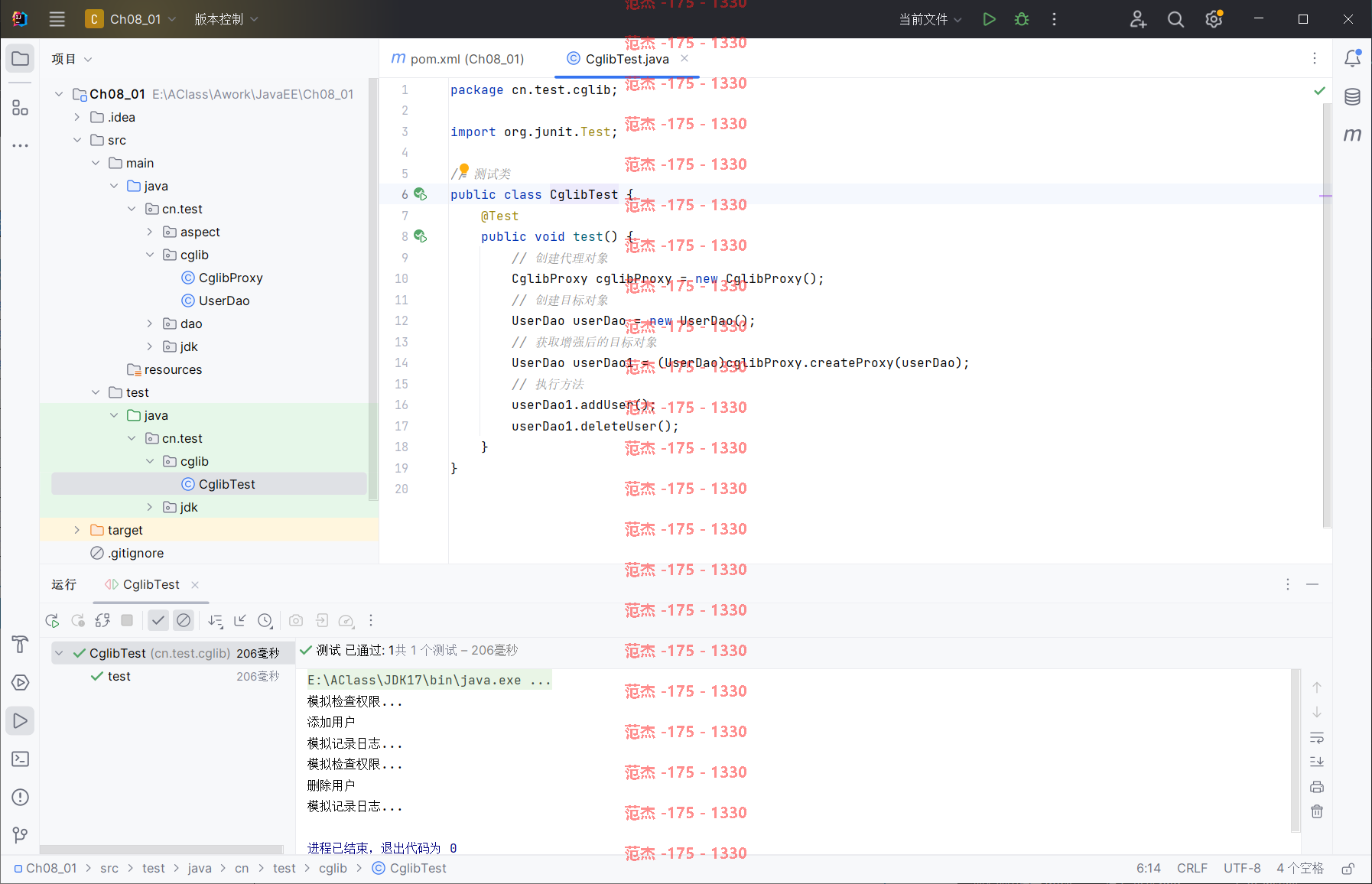This screenshot has height=884, width=1372.
Task: Open the Maven tool window
Action: [x=1352, y=135]
